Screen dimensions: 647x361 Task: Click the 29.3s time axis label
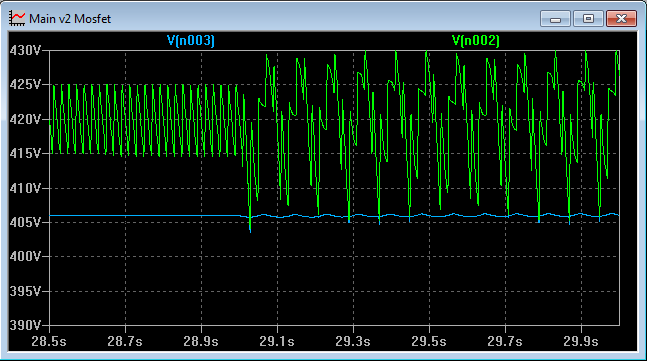click(353, 342)
